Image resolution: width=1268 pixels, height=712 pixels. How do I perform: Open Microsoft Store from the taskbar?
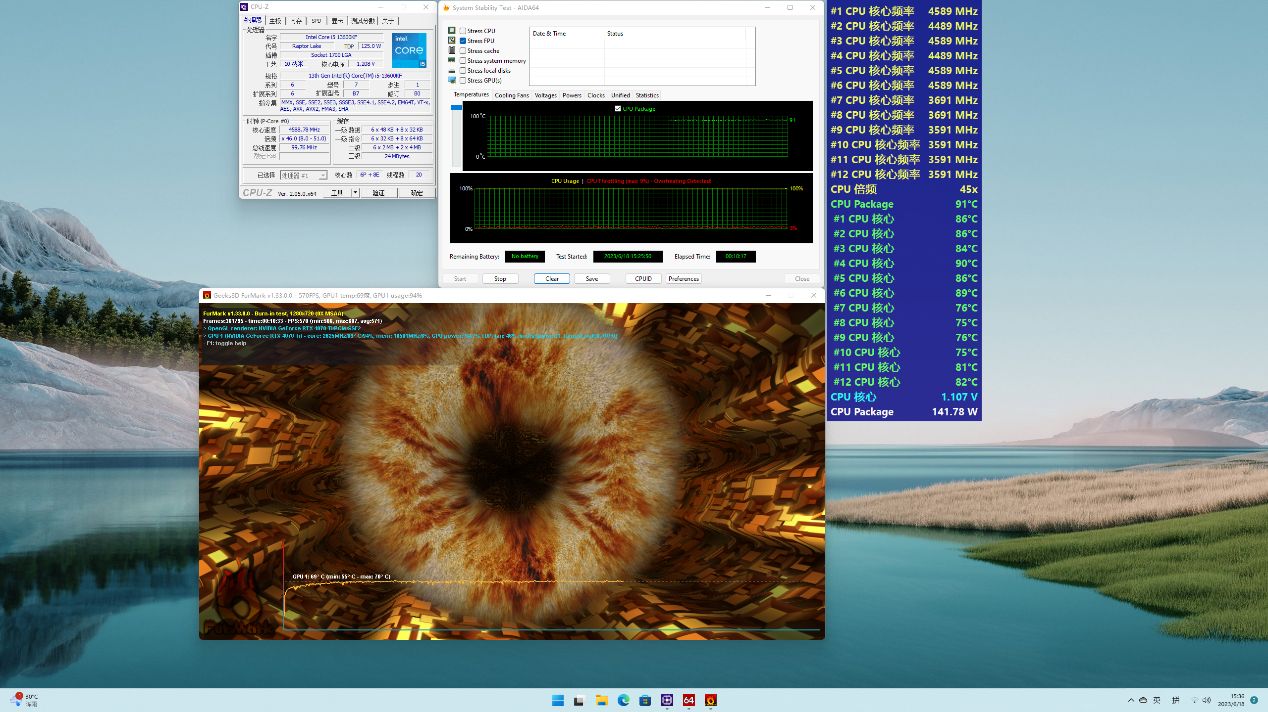[x=645, y=700]
